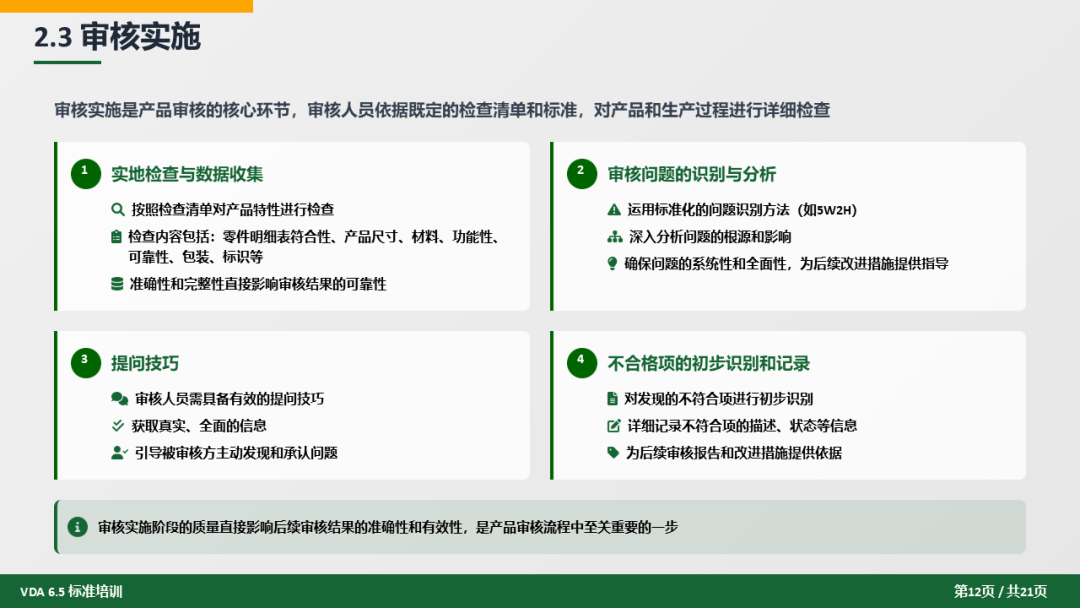Click the page indicator 第12页 / 共21页
Screen dimensions: 1080x608
1000,592
